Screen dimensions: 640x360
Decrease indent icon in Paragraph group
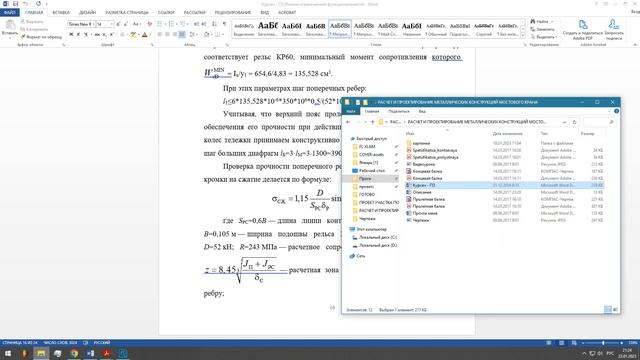tap(196, 24)
